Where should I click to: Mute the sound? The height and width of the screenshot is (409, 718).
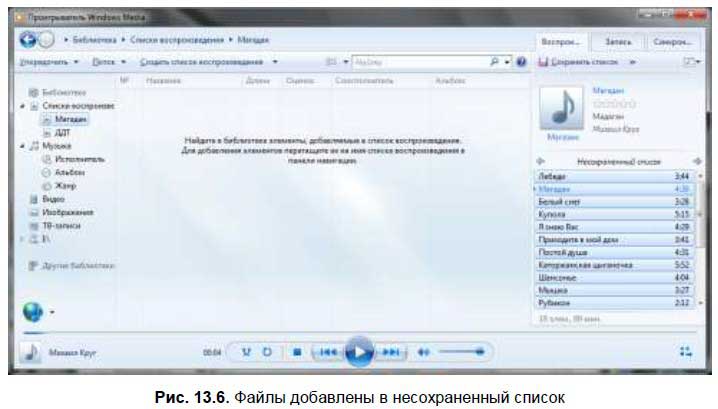tap(424, 352)
